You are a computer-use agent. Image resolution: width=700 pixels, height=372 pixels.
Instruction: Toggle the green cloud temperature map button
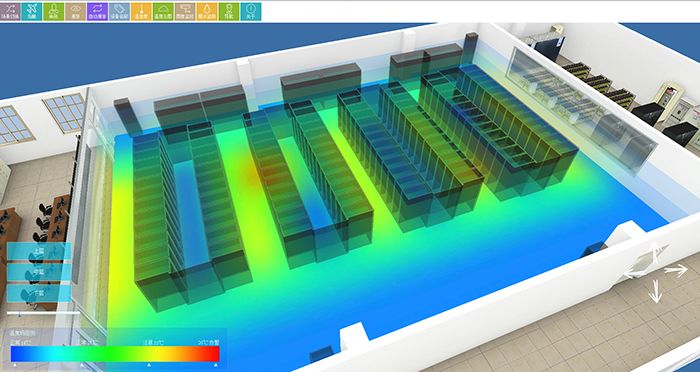pyautogui.click(x=163, y=11)
